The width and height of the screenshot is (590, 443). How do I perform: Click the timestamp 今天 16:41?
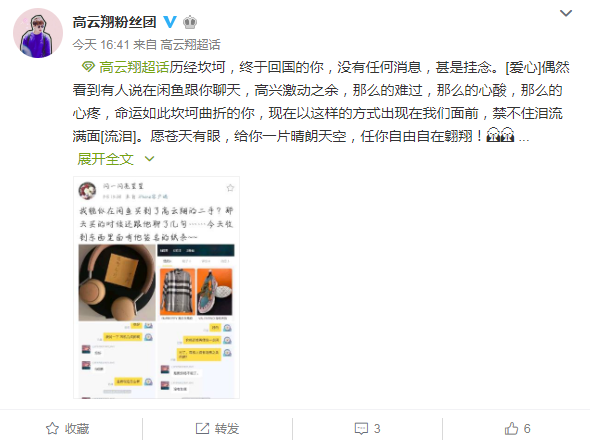[x=101, y=45]
